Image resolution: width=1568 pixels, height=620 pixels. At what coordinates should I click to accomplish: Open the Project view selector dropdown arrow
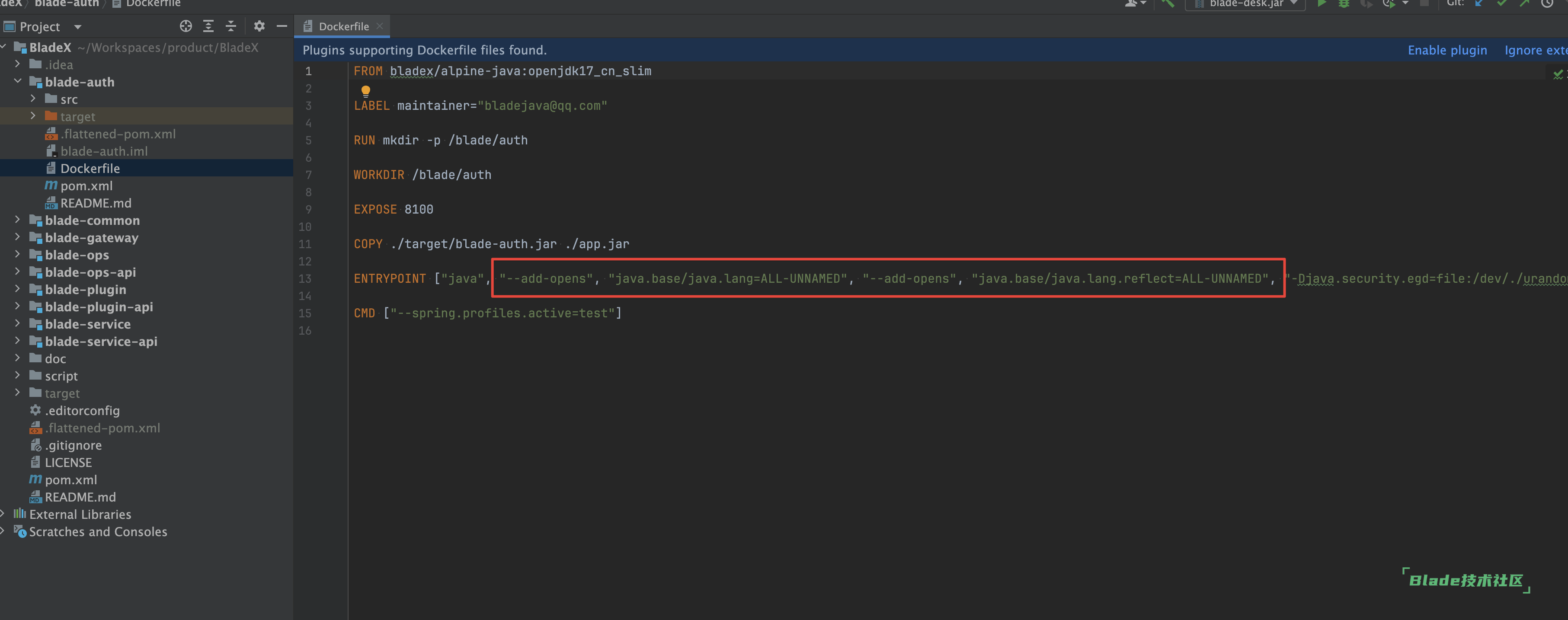(77, 27)
